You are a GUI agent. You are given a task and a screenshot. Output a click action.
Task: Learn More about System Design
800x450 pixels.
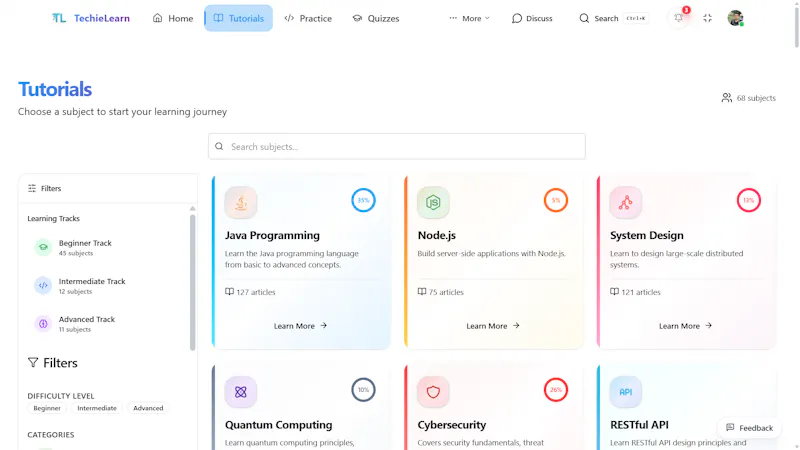(685, 326)
